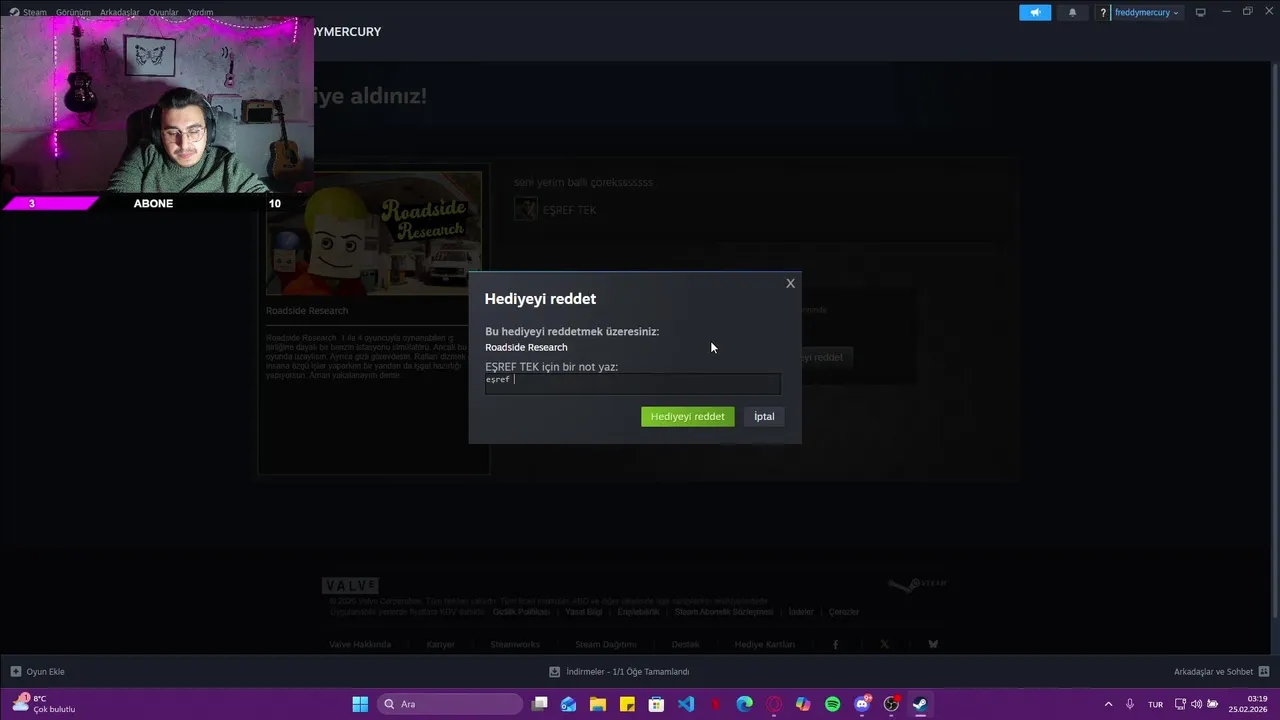Click the TUR keyboard language indicator
This screenshot has height=720, width=1280.
1155,704
